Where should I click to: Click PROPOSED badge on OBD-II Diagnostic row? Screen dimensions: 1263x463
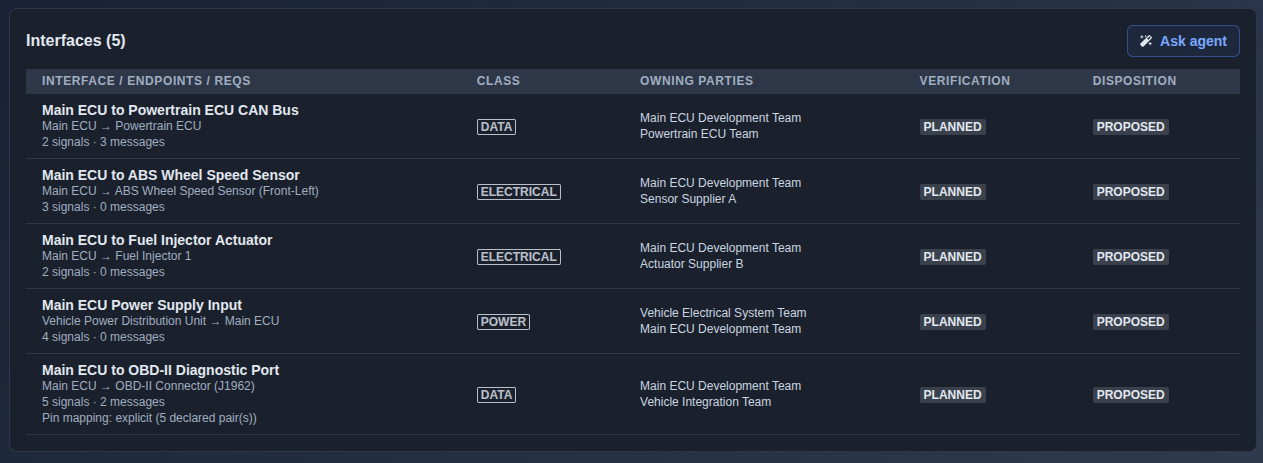pos(1131,395)
